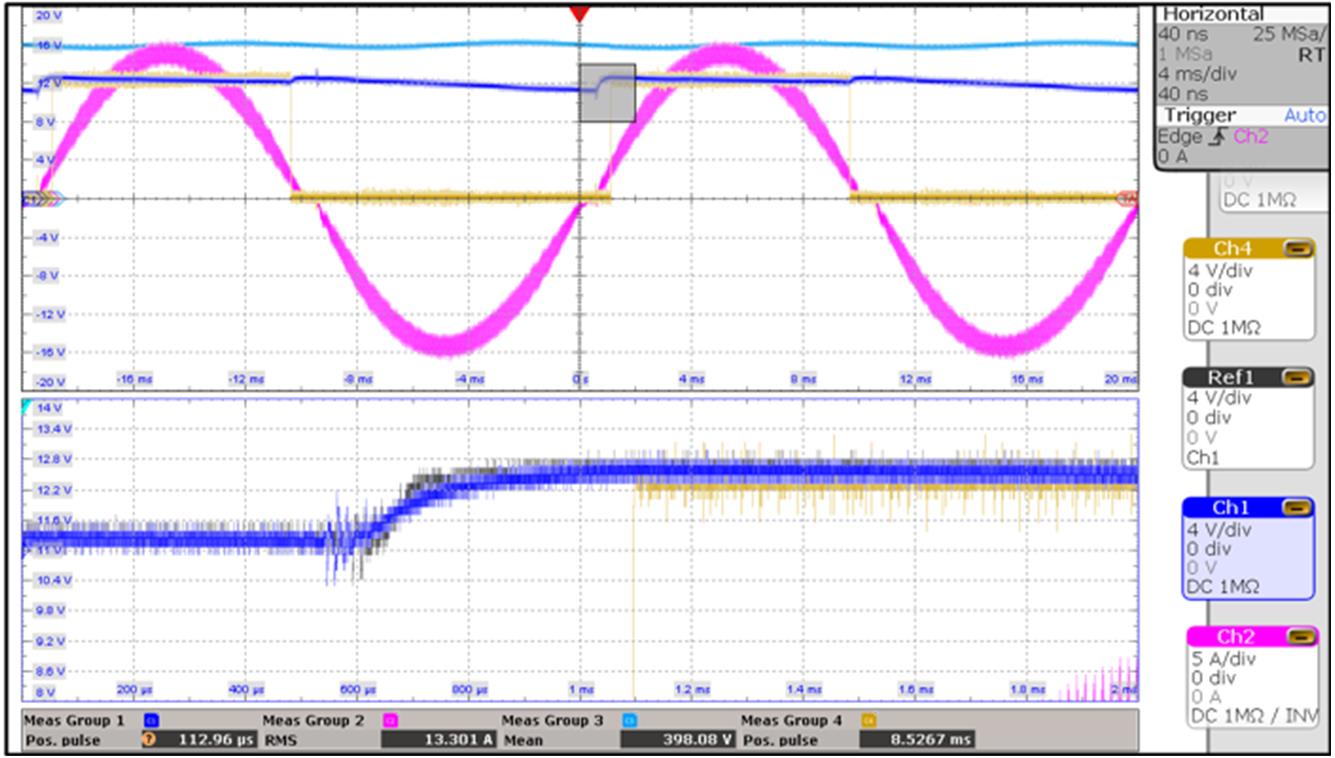Select the Ref1 title bar
The height and width of the screenshot is (758, 1335).
(1247, 377)
